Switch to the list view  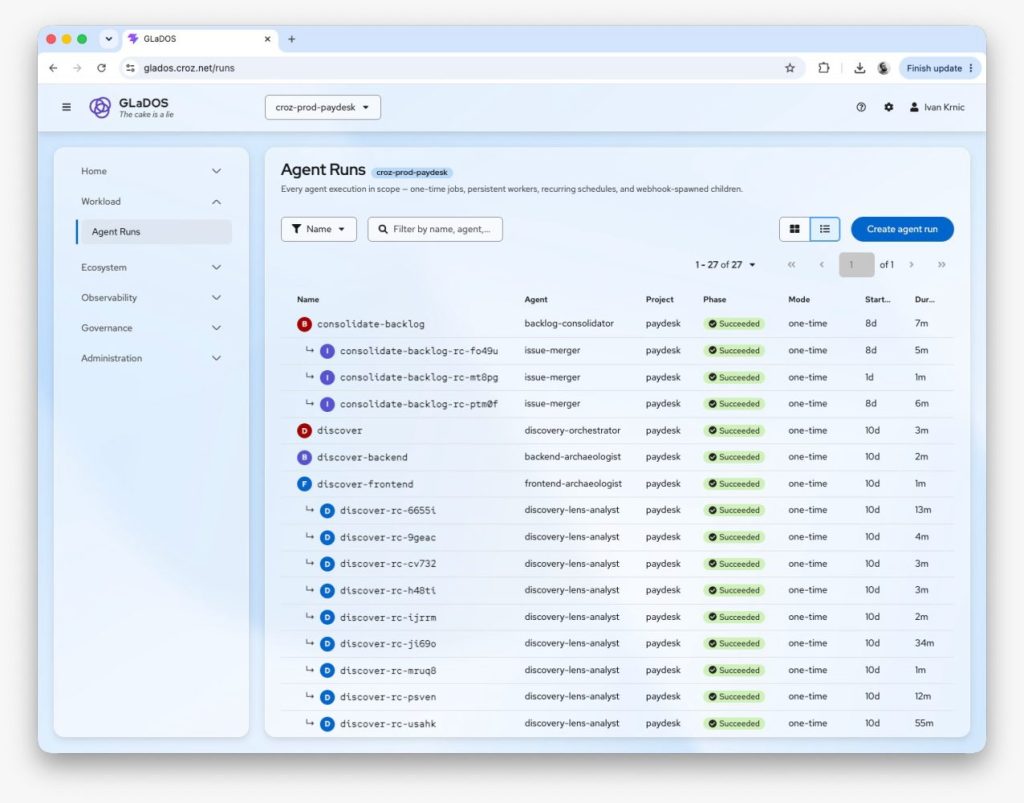tap(825, 229)
